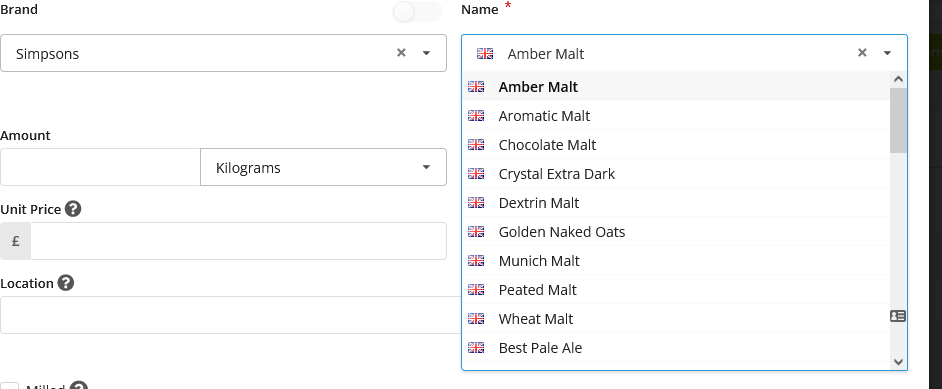Viewport: 942px width, 389px height.
Task: Open the Kilograms unit dropdown
Action: [x=323, y=167]
